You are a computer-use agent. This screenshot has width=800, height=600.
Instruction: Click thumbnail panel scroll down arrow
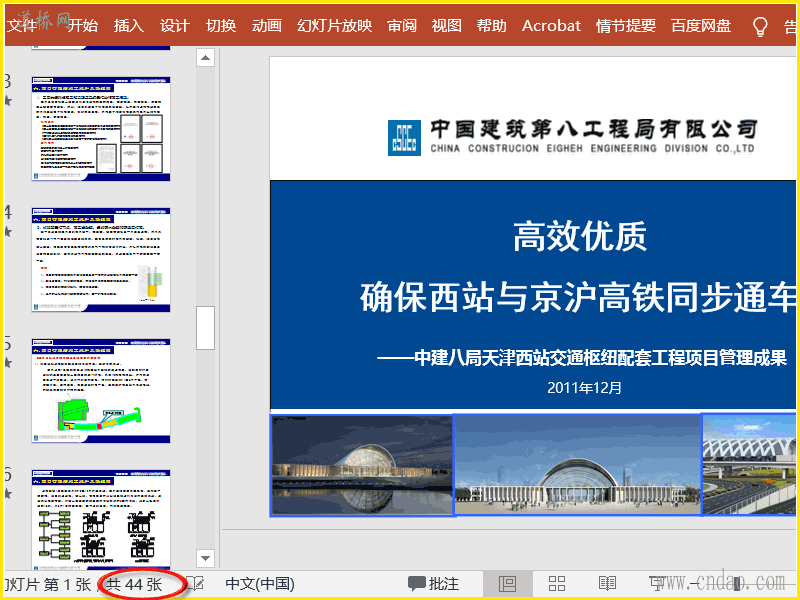pos(205,558)
